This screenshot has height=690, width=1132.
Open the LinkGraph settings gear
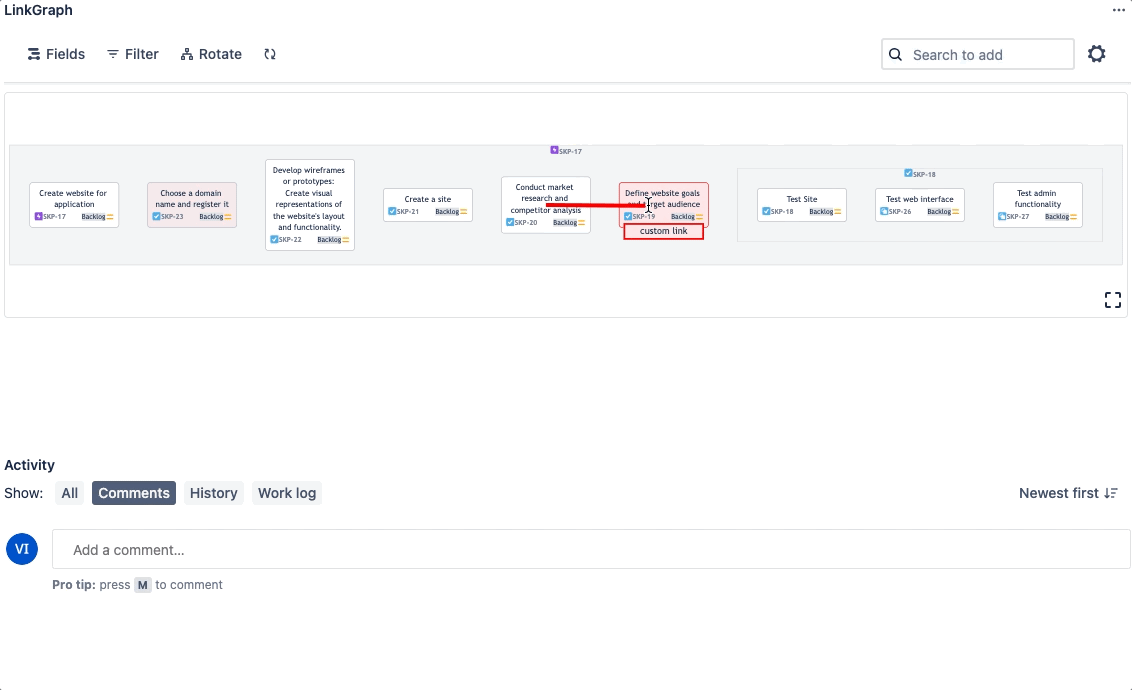[1097, 54]
